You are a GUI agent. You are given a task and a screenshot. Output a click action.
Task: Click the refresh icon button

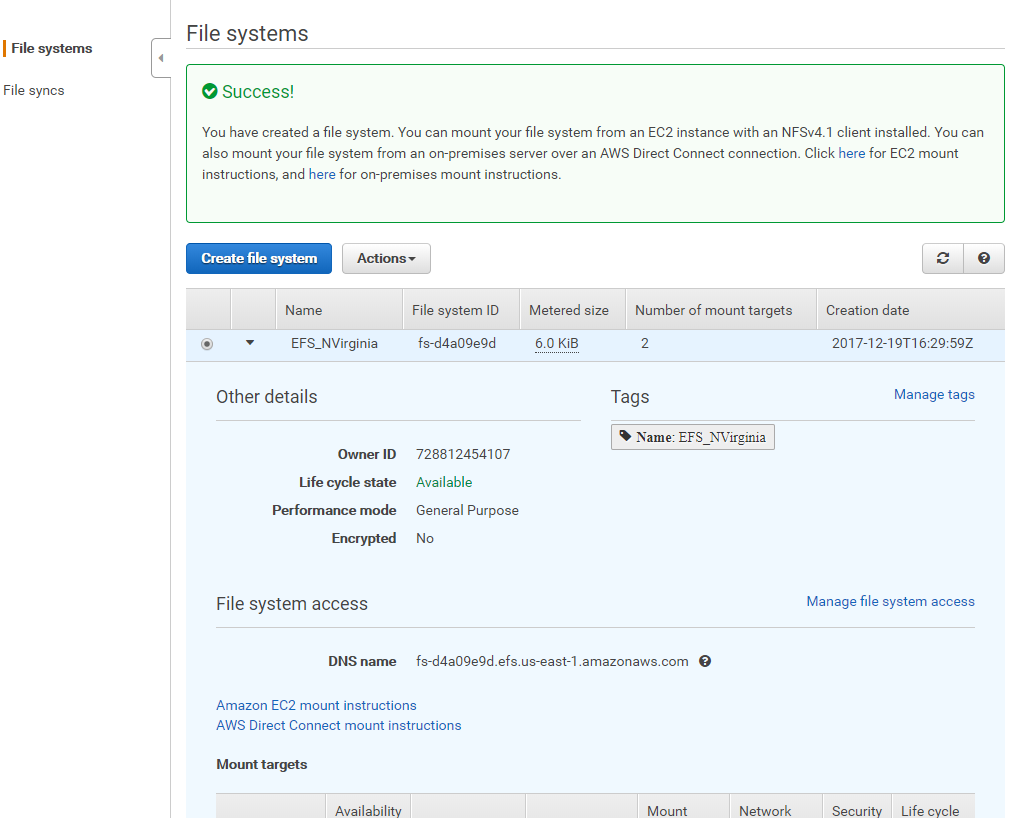942,258
